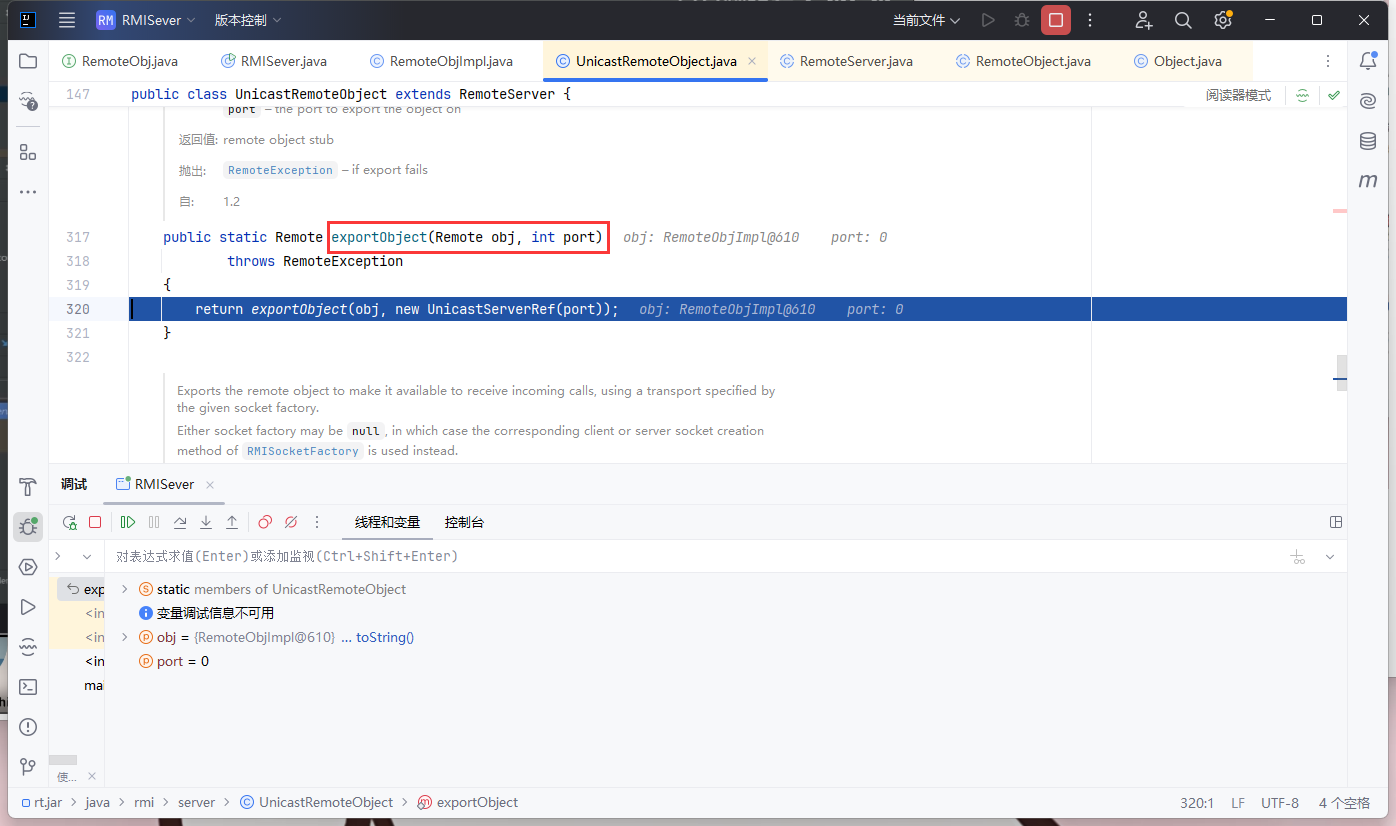
Task: Switch to RemoteObjImpl.java editor tab
Action: (x=450, y=61)
